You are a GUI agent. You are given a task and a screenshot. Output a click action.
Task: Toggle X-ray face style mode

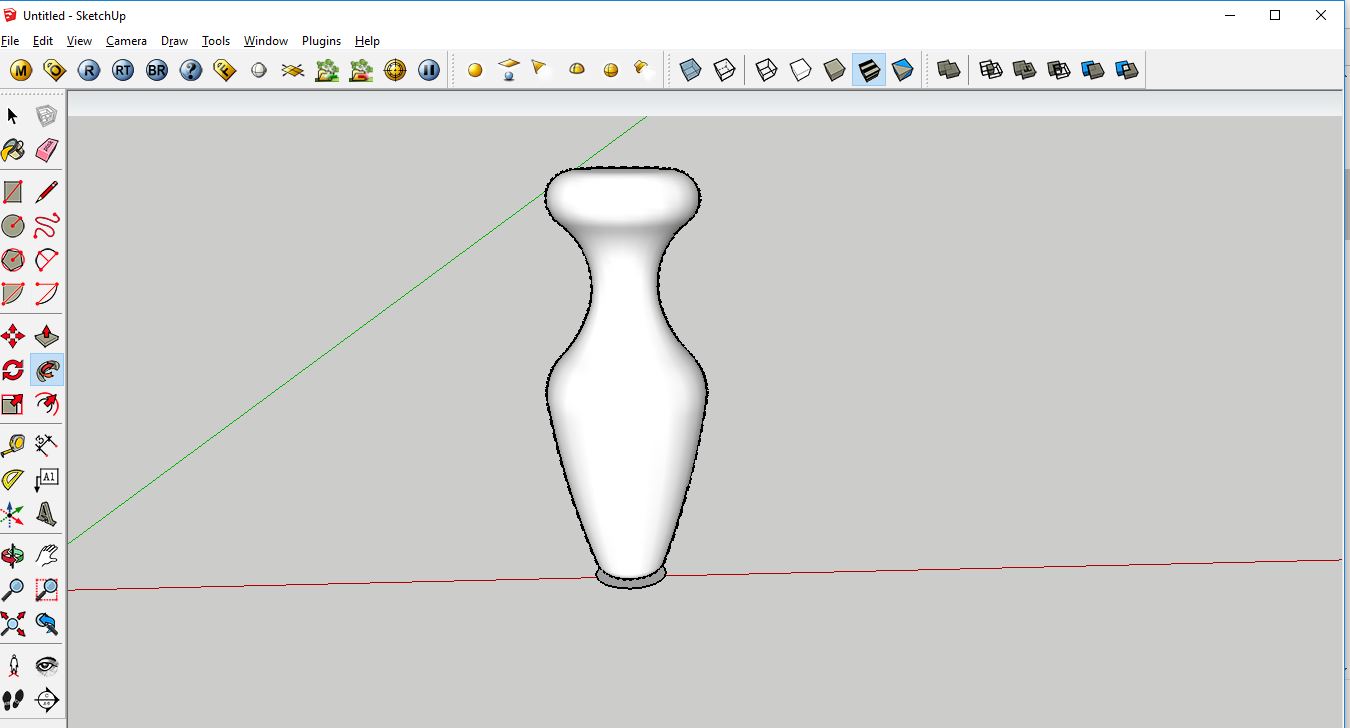tap(690, 69)
